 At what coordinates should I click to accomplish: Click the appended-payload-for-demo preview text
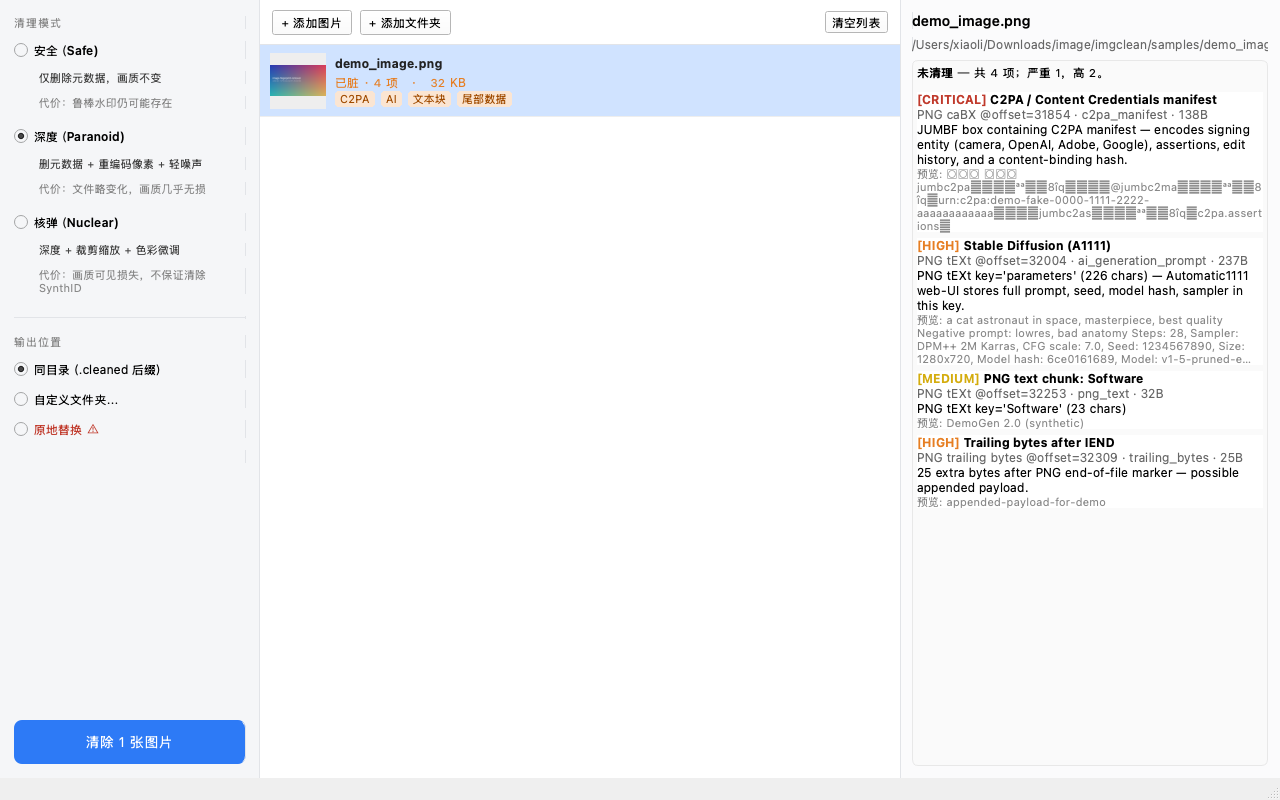click(1011, 502)
